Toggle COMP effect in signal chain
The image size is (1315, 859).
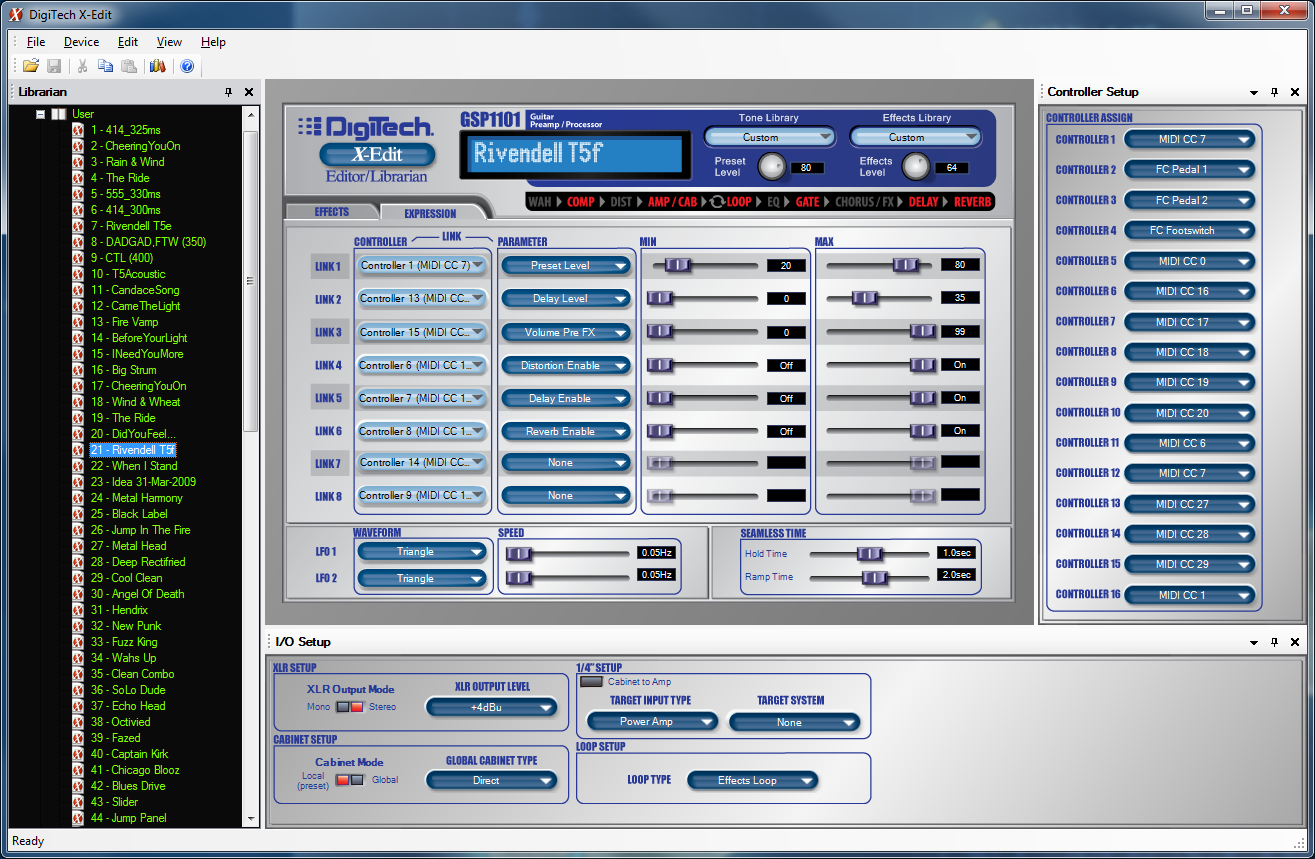(x=580, y=202)
